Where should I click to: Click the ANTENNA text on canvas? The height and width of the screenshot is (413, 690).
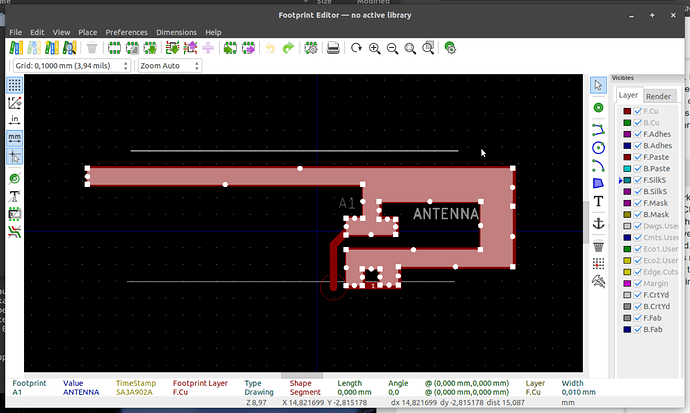[x=445, y=214]
